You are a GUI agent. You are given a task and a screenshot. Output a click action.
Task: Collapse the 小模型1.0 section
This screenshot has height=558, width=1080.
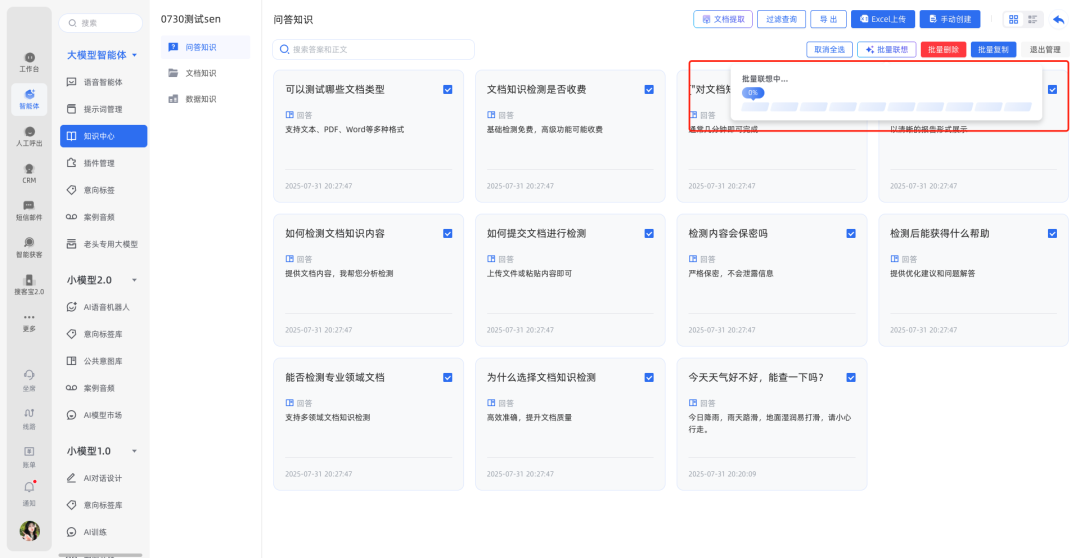click(x=135, y=451)
